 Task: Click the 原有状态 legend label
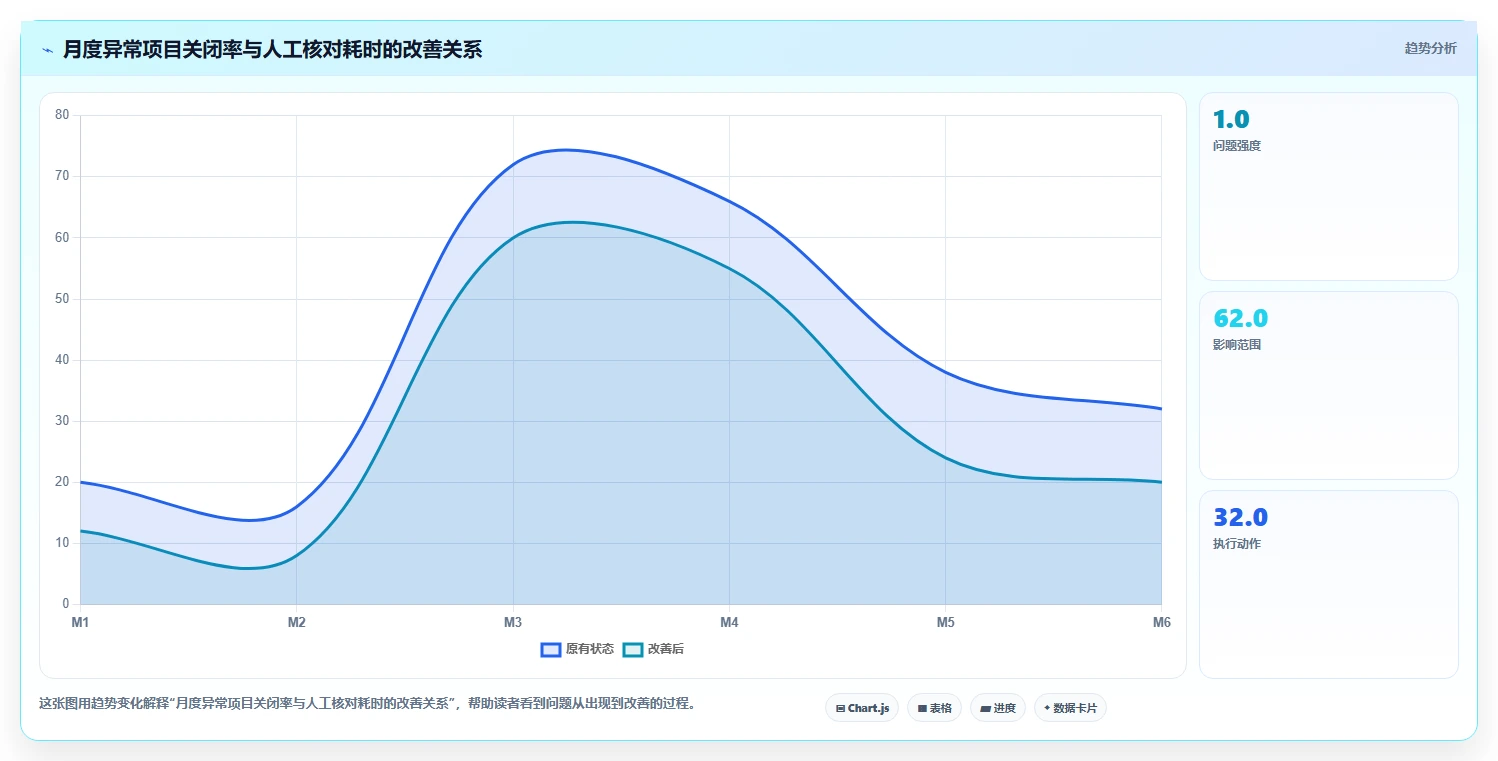[x=590, y=649]
